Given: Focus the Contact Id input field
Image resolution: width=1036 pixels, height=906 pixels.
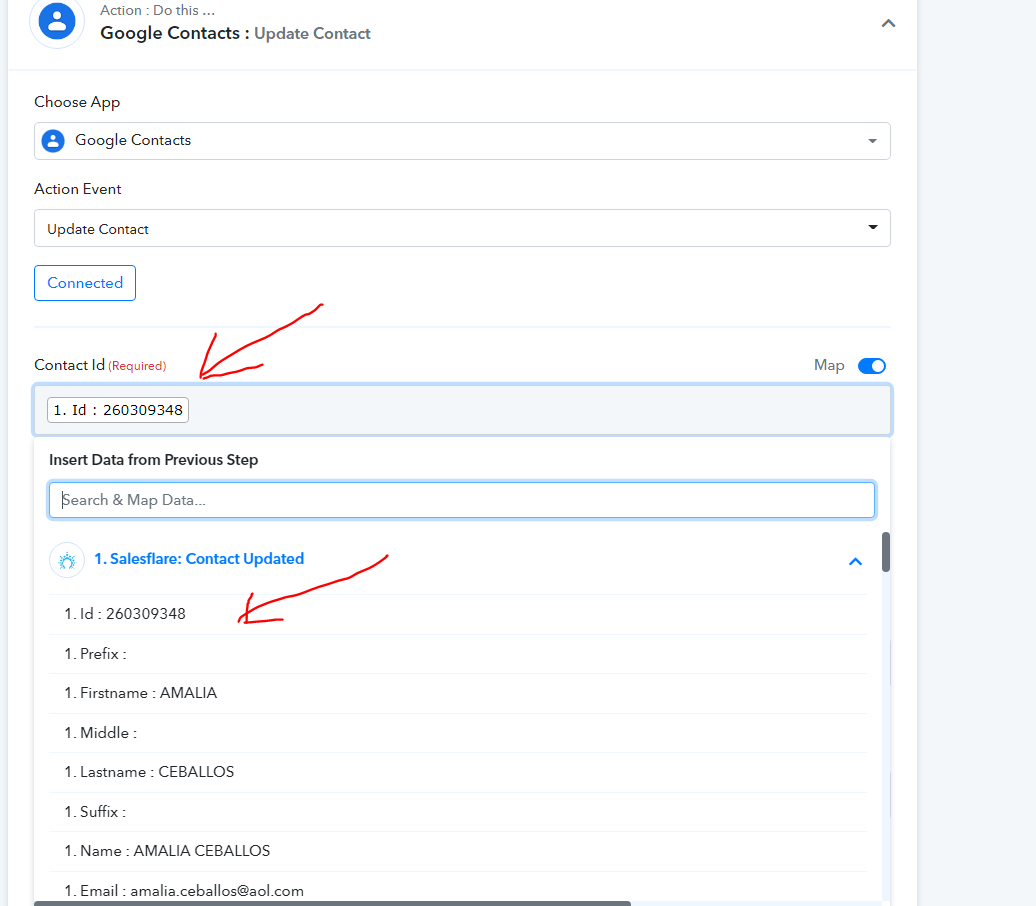Looking at the screenshot, I should (462, 410).
